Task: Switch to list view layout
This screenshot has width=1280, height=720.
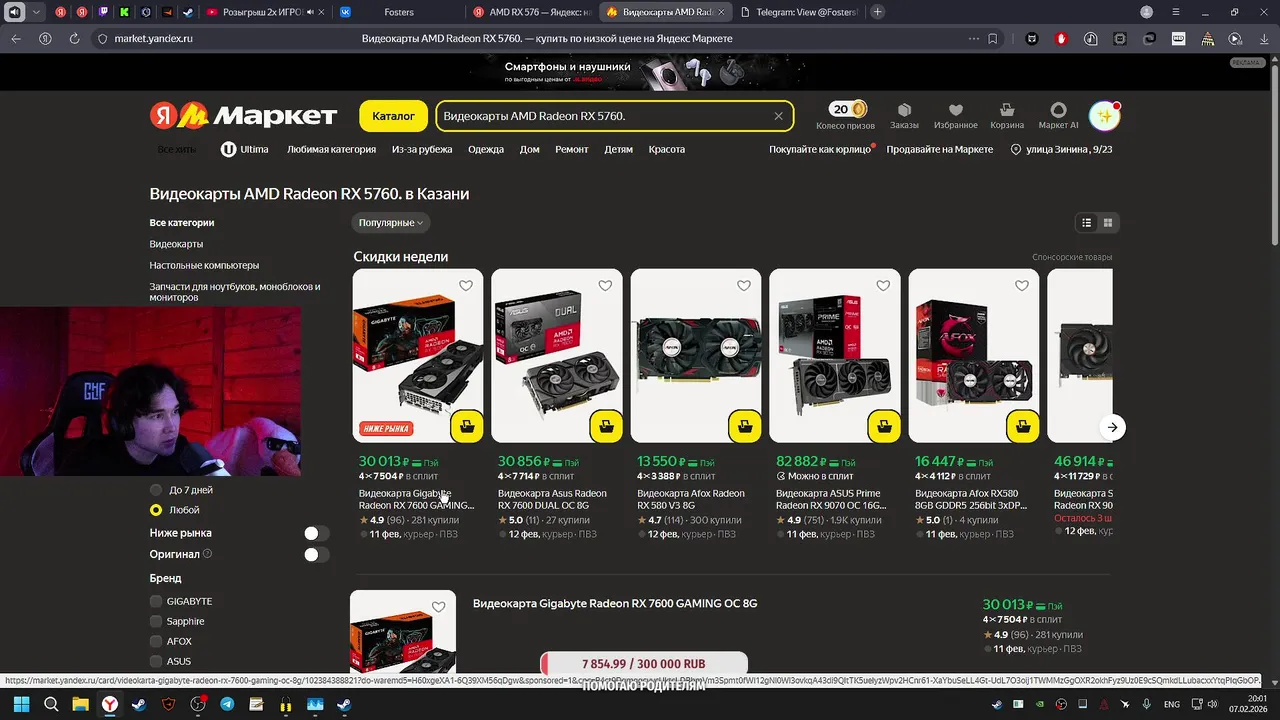Action: 1087,223
